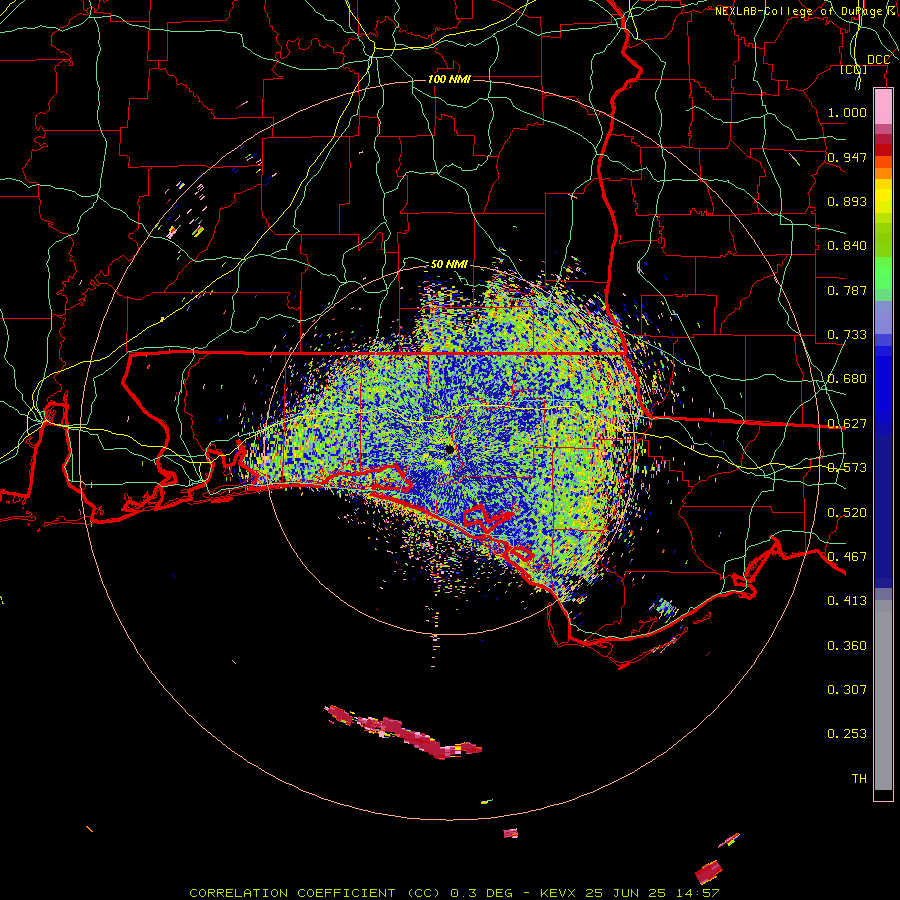
Task: Click the 0.680 legend value
Action: pyautogui.click(x=847, y=379)
